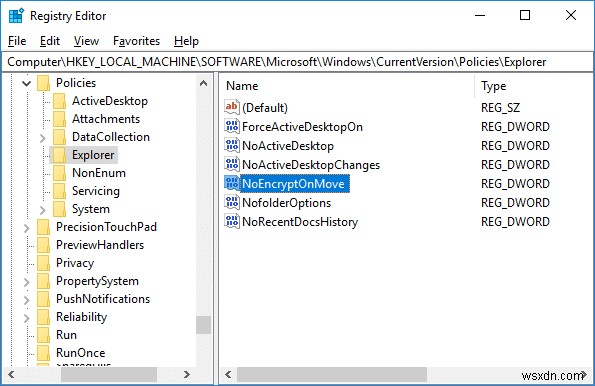Click the PropertySystem folder icon
The image size is (595, 386).
pyautogui.click(x=43, y=281)
